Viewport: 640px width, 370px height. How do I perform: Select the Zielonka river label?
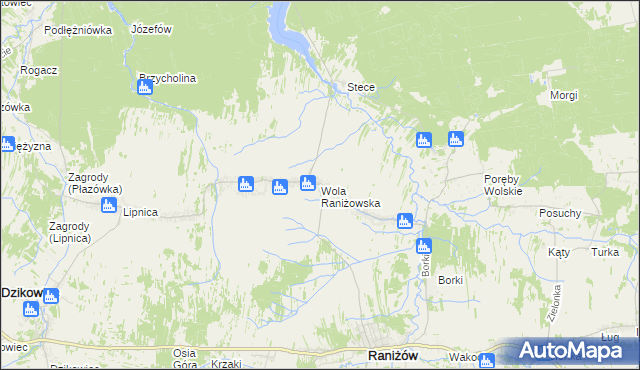[555, 304]
